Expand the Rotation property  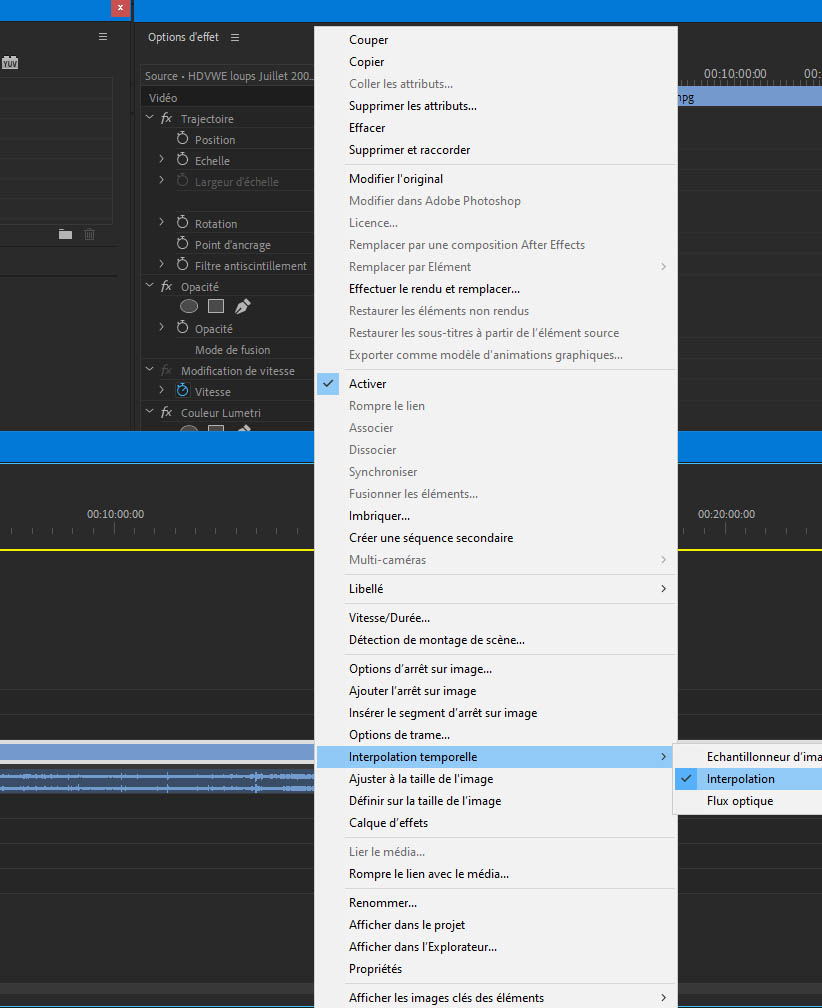(x=161, y=222)
